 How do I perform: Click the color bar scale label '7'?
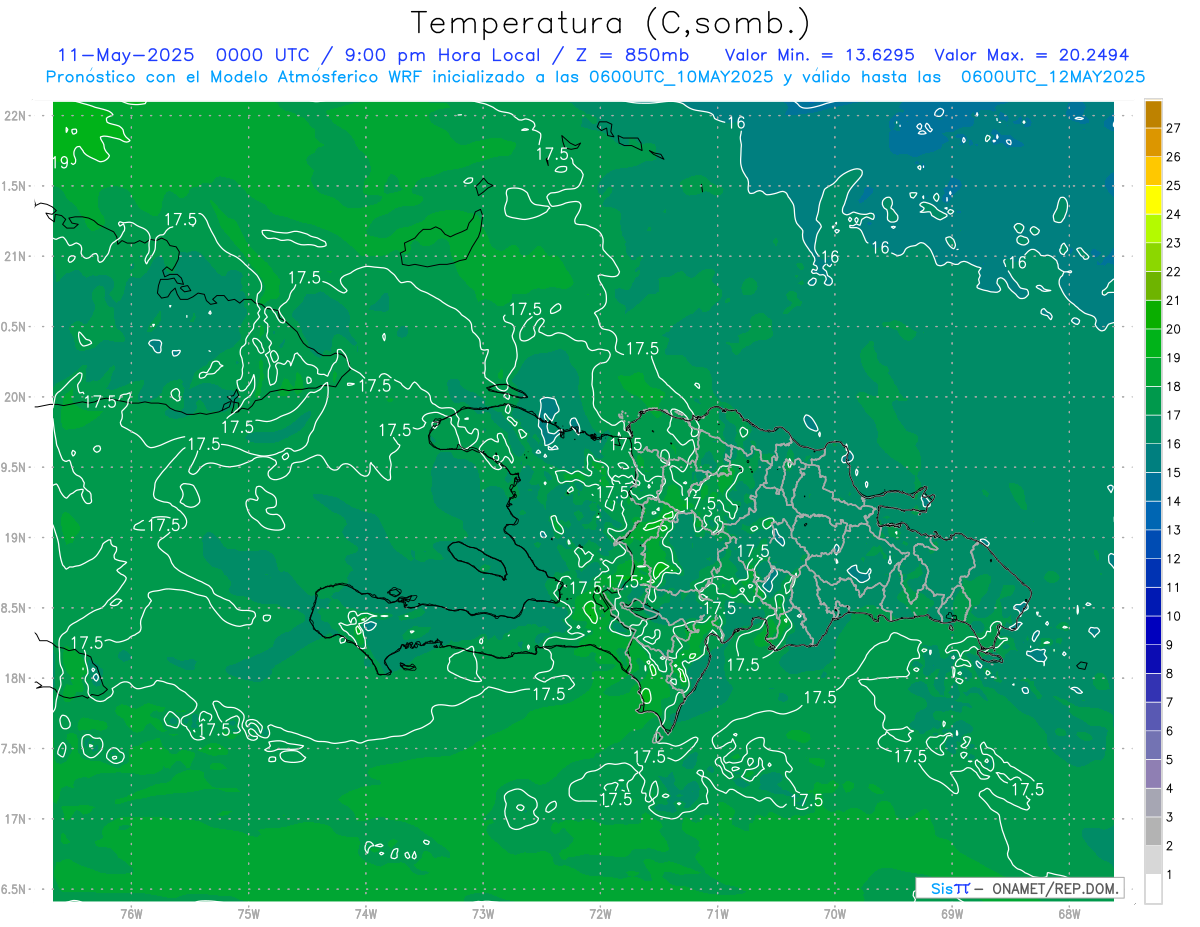pos(1170,702)
